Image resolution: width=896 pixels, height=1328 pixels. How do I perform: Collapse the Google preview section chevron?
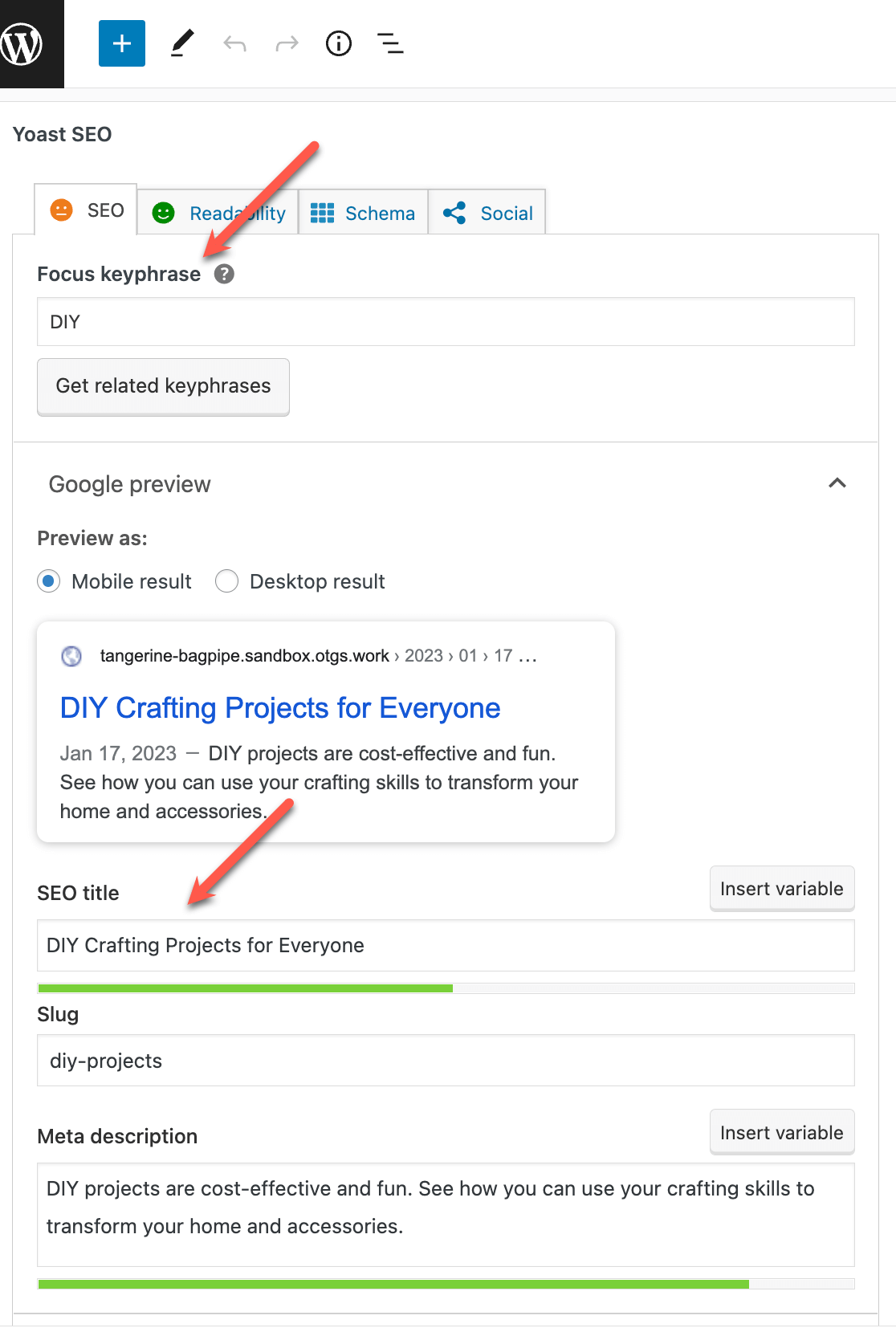tap(837, 483)
